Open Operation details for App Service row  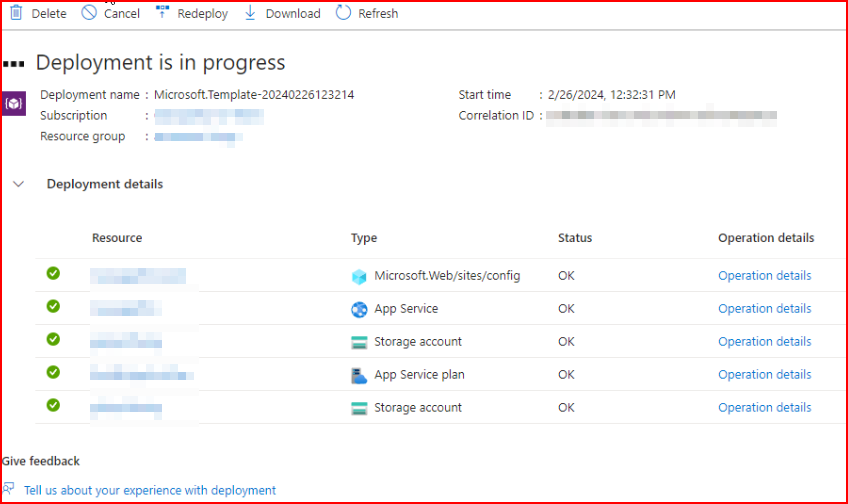pos(764,309)
